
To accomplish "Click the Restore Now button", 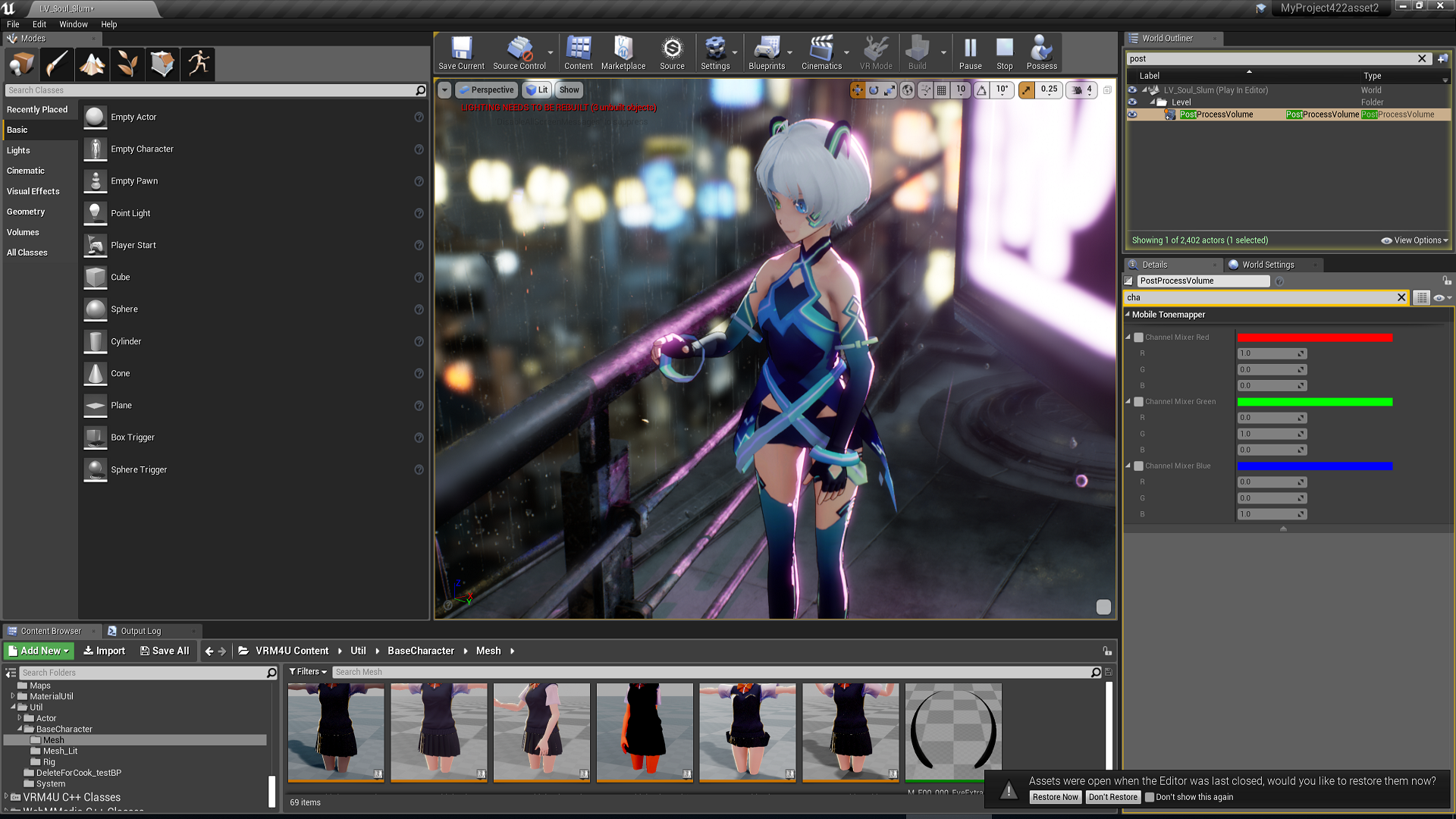I will coord(1055,797).
